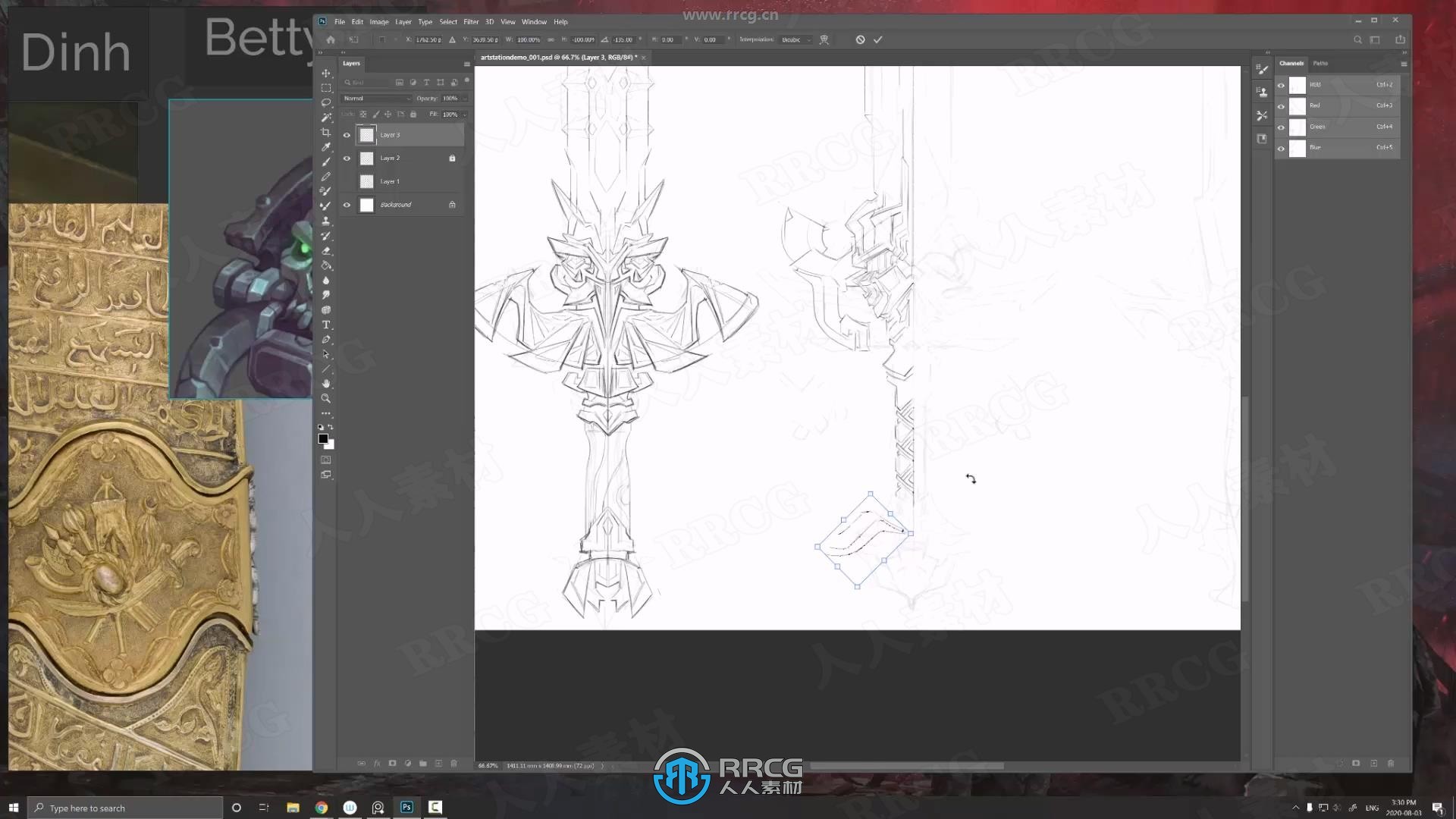Open the Fill slider dropdown
The height and width of the screenshot is (819, 1456).
tap(465, 115)
